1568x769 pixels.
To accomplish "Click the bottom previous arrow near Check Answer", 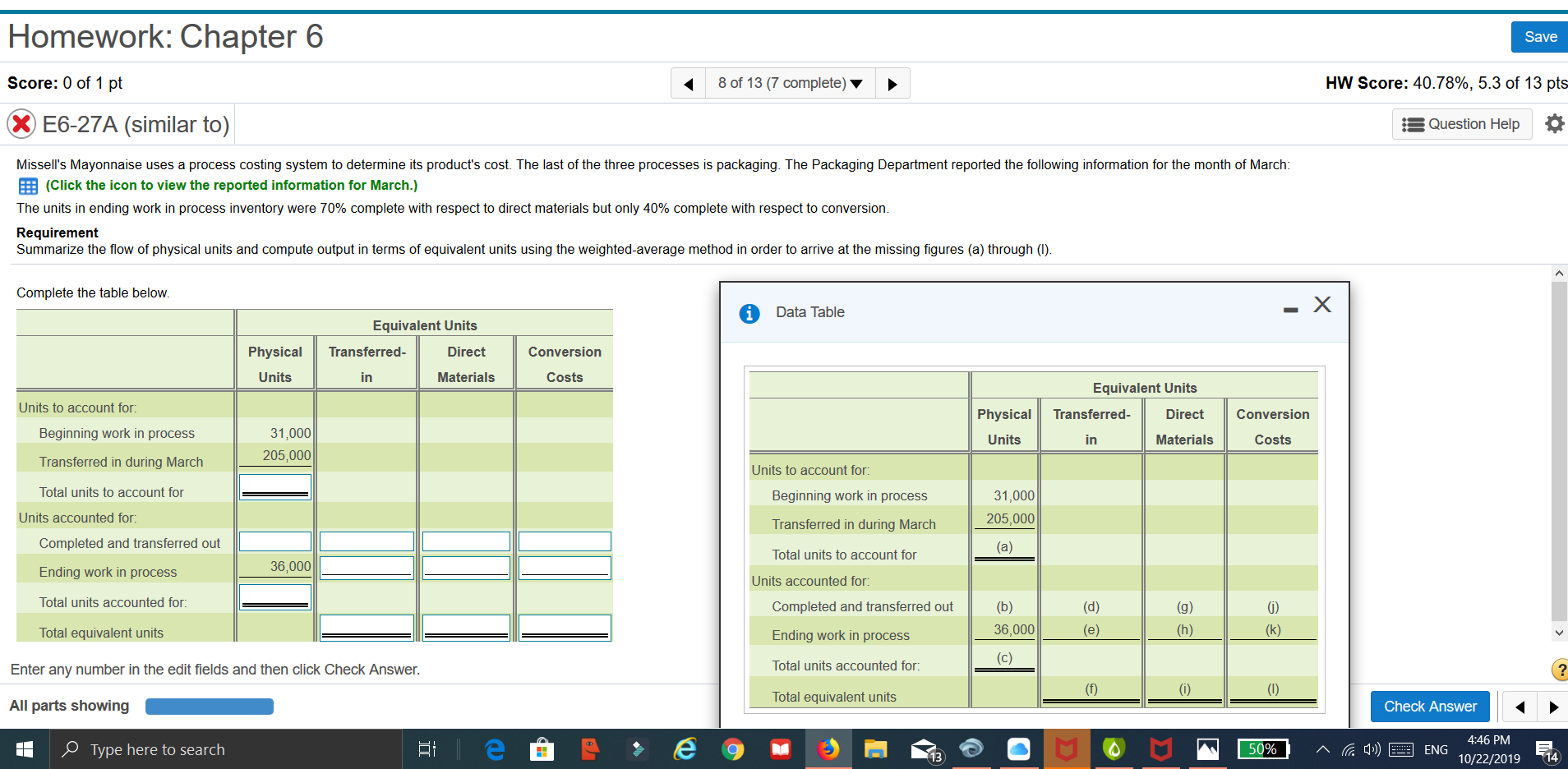I will [1520, 707].
